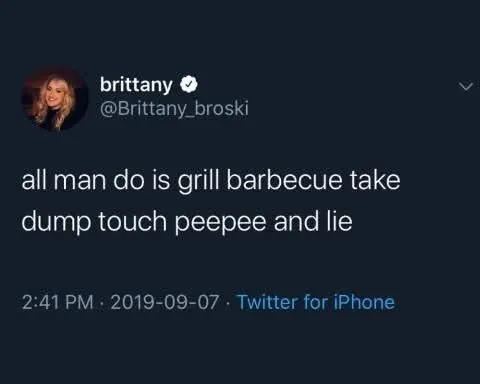Click the word and in the tweet
The image size is (480, 384).
pos(296,220)
